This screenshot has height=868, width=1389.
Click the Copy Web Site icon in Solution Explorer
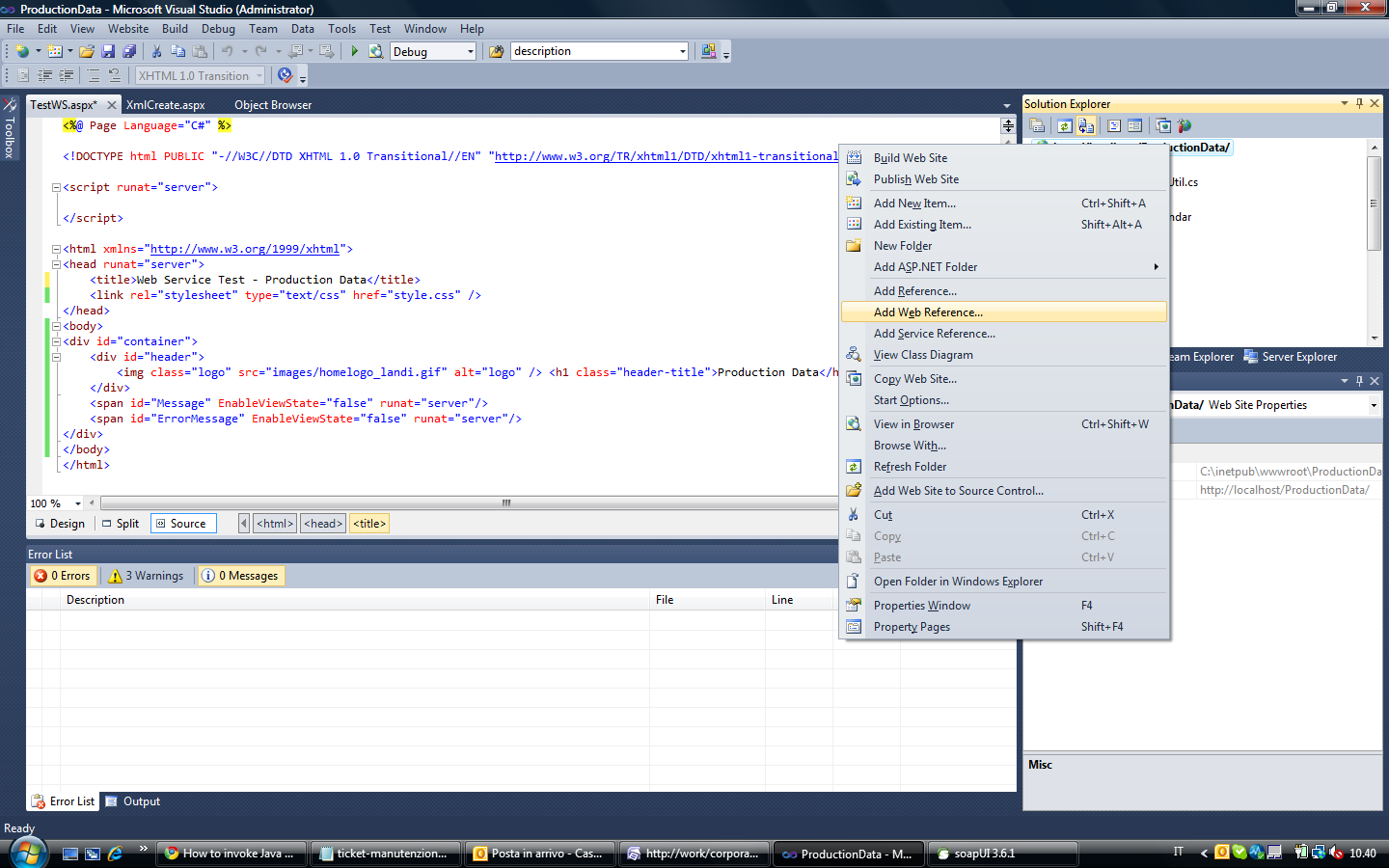point(1163,125)
